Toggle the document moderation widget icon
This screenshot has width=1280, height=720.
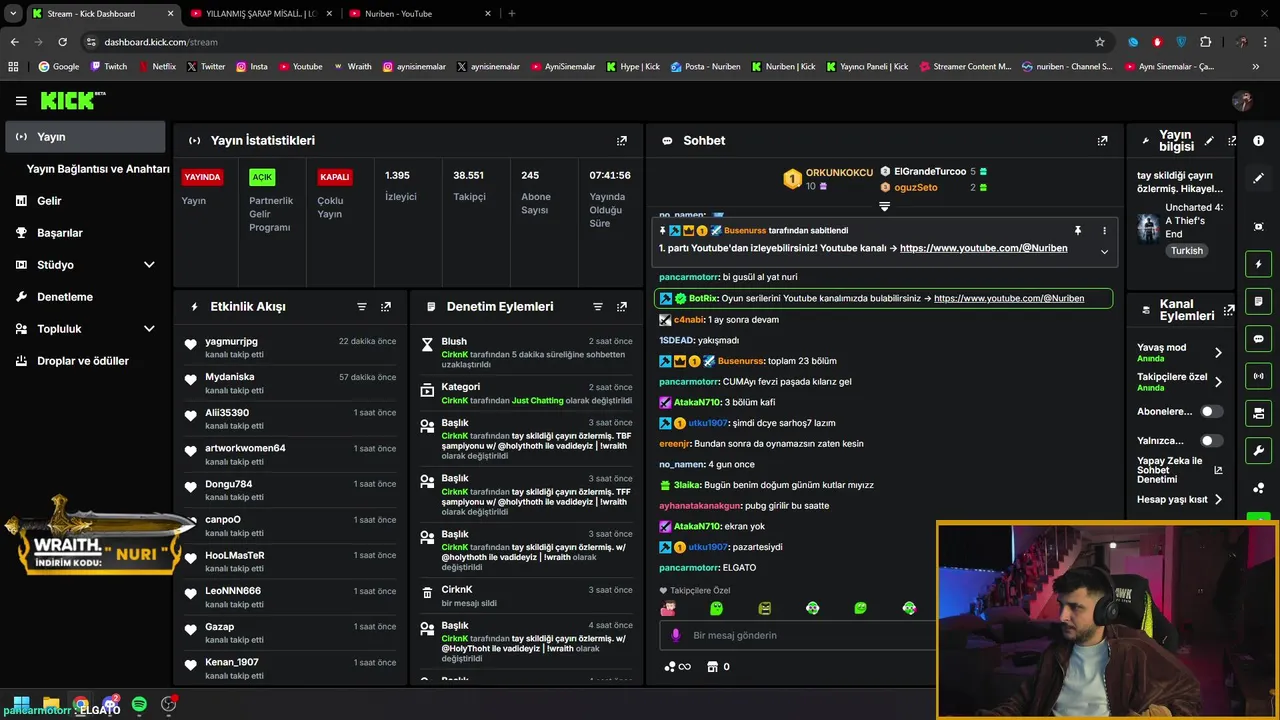coord(1259,301)
